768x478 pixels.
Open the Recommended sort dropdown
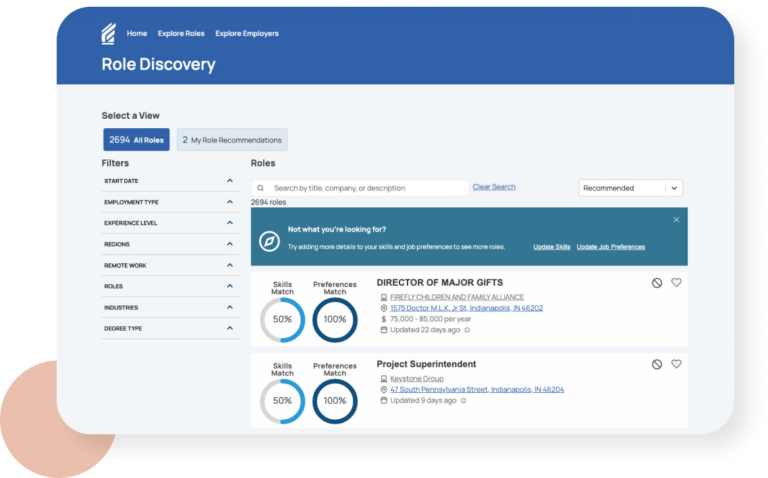click(x=630, y=188)
